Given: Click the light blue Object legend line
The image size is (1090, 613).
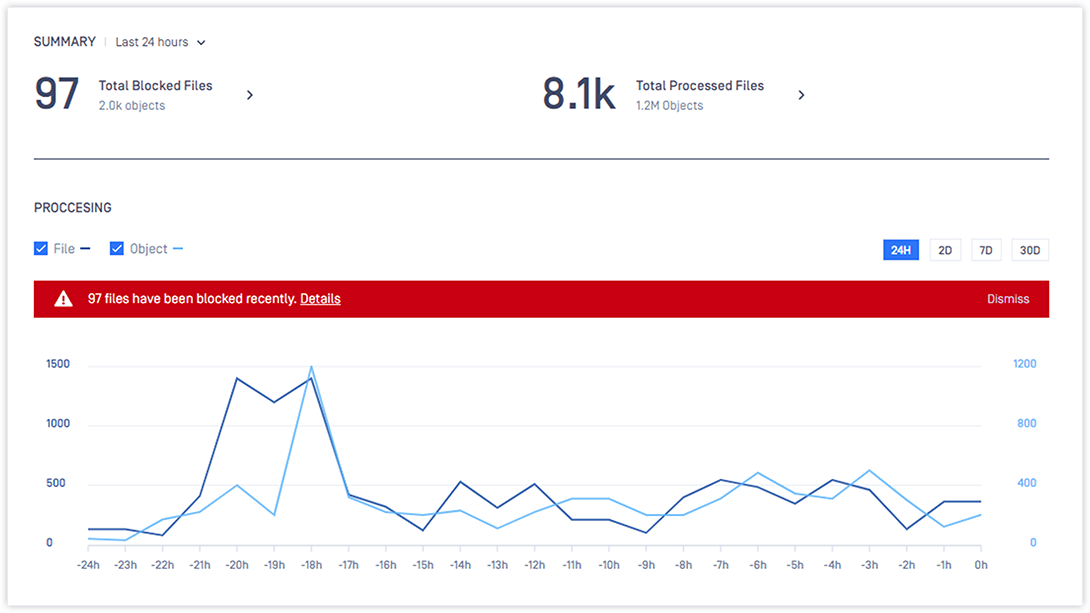Looking at the screenshot, I should 176,248.
